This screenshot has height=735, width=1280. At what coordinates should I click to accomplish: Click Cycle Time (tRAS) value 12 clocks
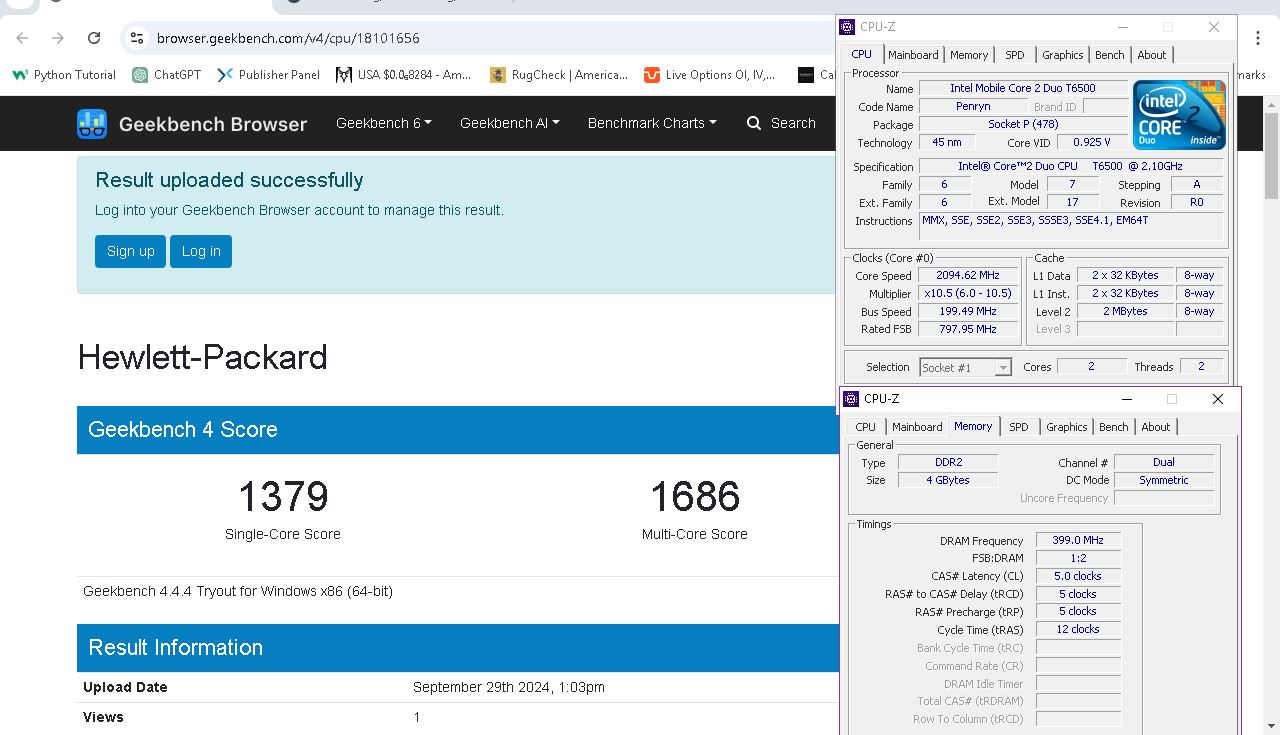1078,629
